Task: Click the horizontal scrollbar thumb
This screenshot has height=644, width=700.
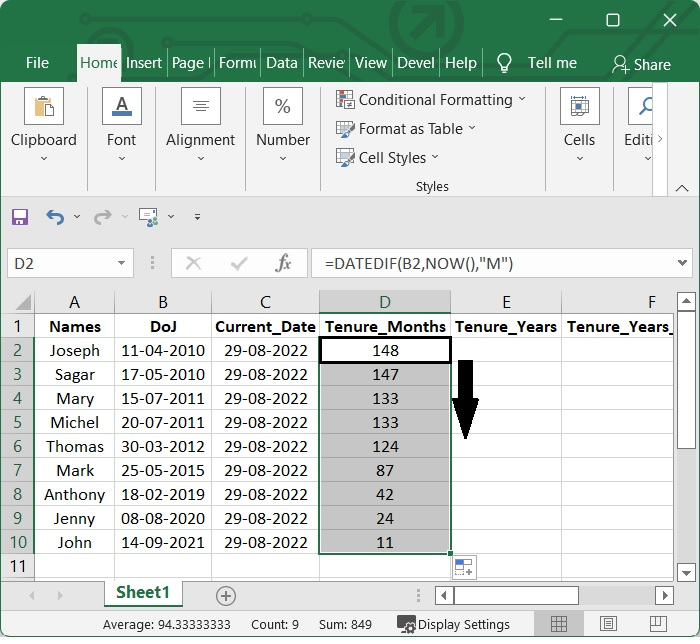Action: pyautogui.click(x=515, y=596)
